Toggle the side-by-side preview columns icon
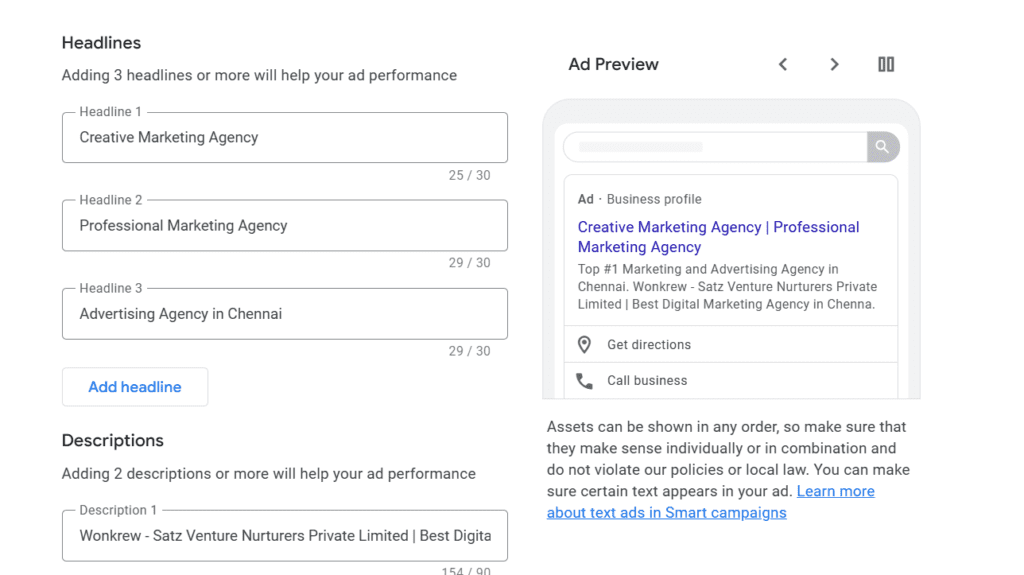Screen dimensions: 1024x575 tap(886, 64)
